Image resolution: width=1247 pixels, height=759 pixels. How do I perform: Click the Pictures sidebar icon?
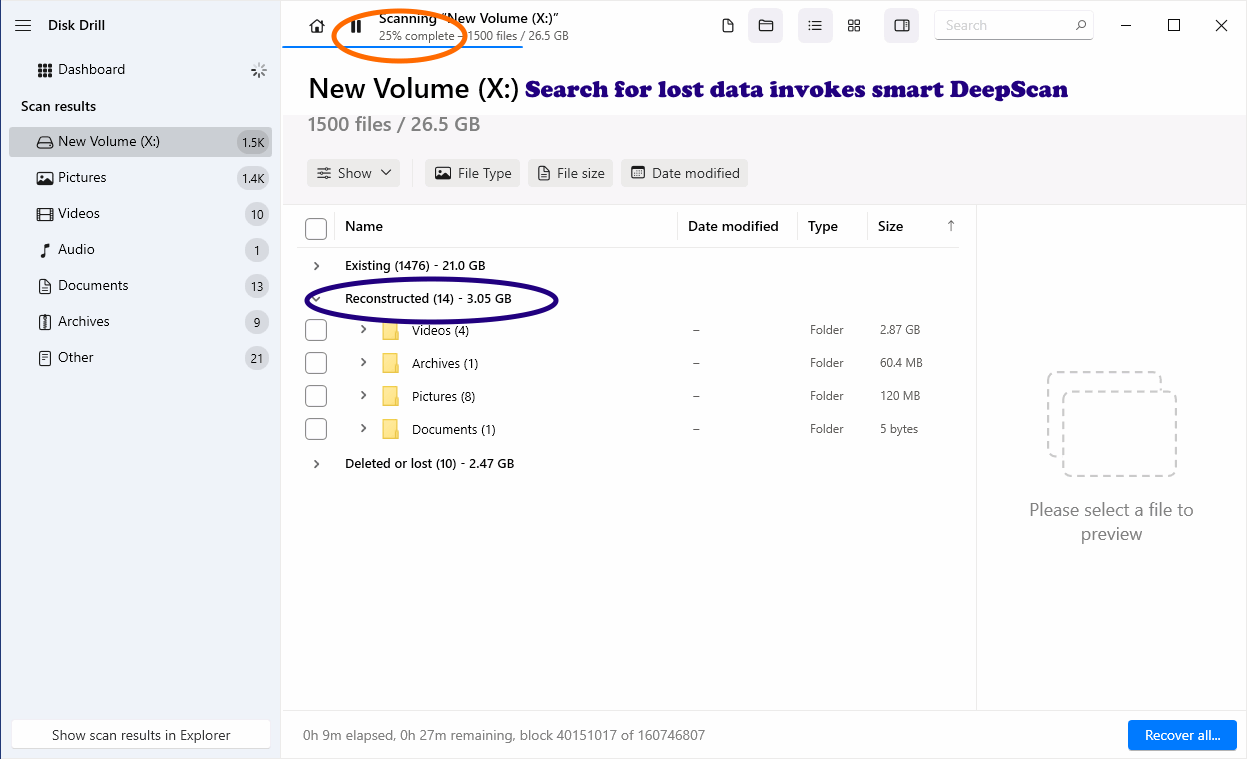click(x=44, y=178)
